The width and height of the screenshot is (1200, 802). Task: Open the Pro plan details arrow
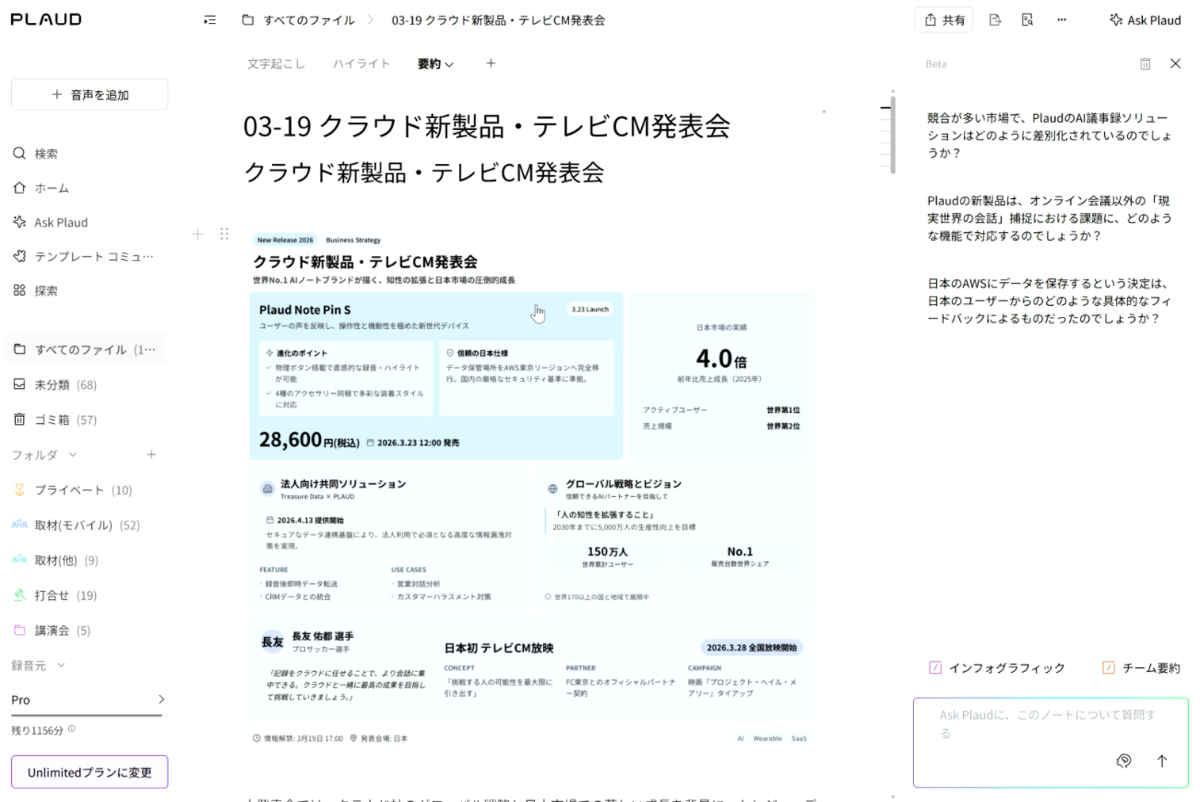(161, 700)
